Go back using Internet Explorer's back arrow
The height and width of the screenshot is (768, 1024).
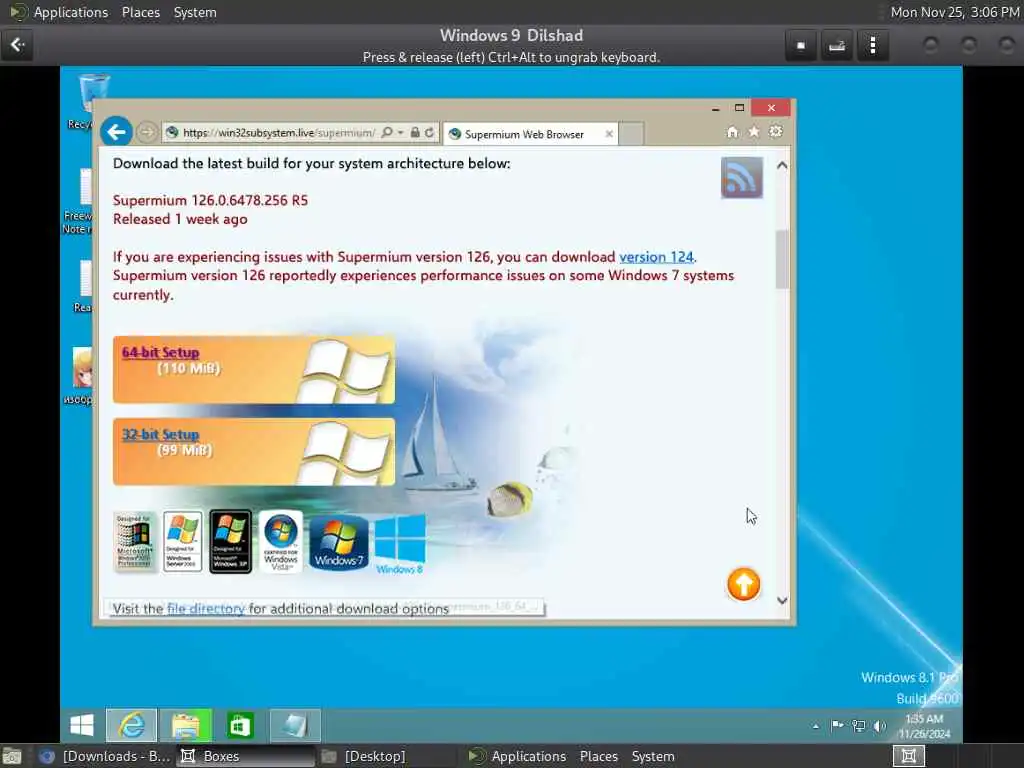tap(116, 133)
